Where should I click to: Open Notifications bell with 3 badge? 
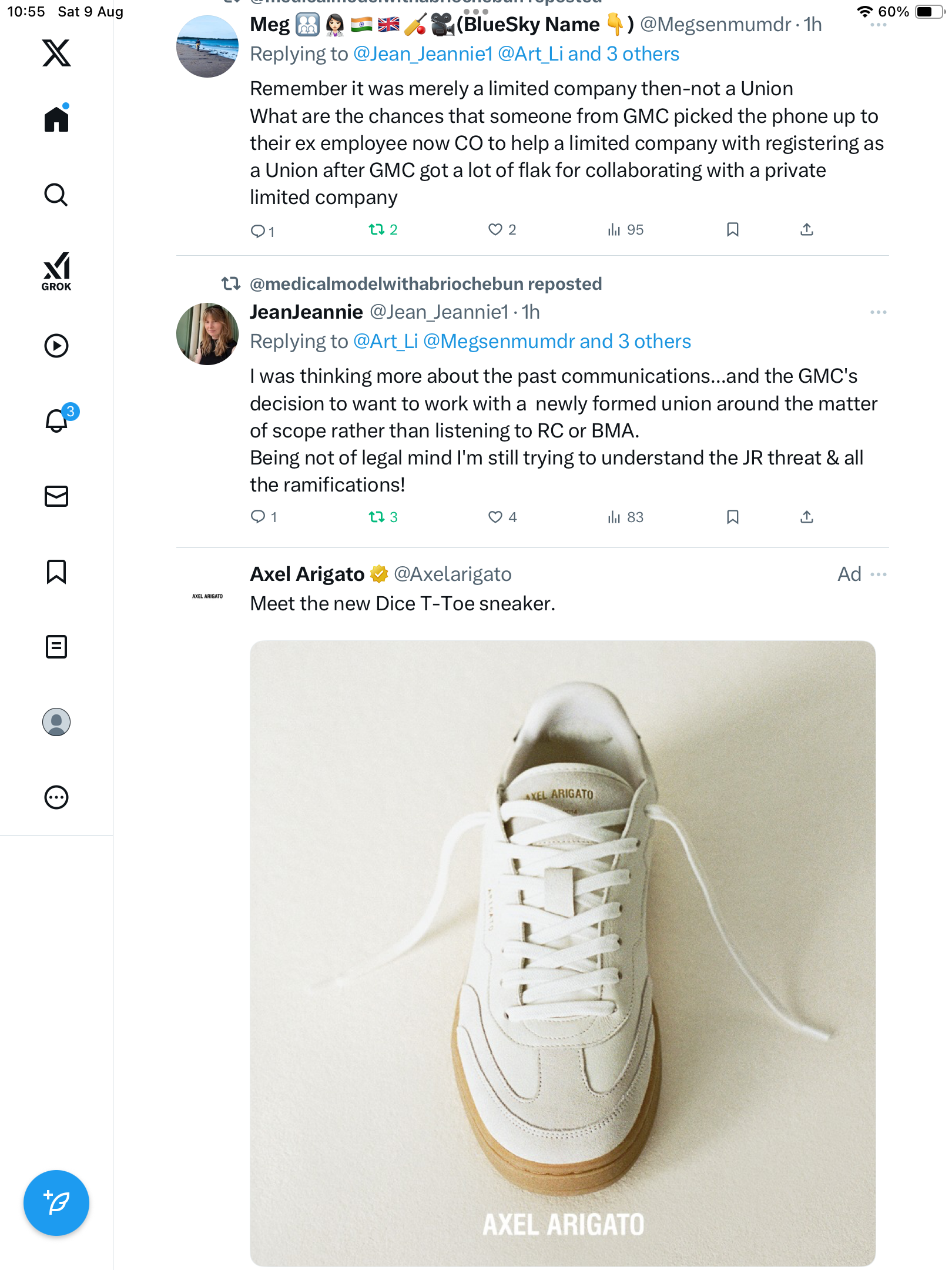click(x=57, y=420)
